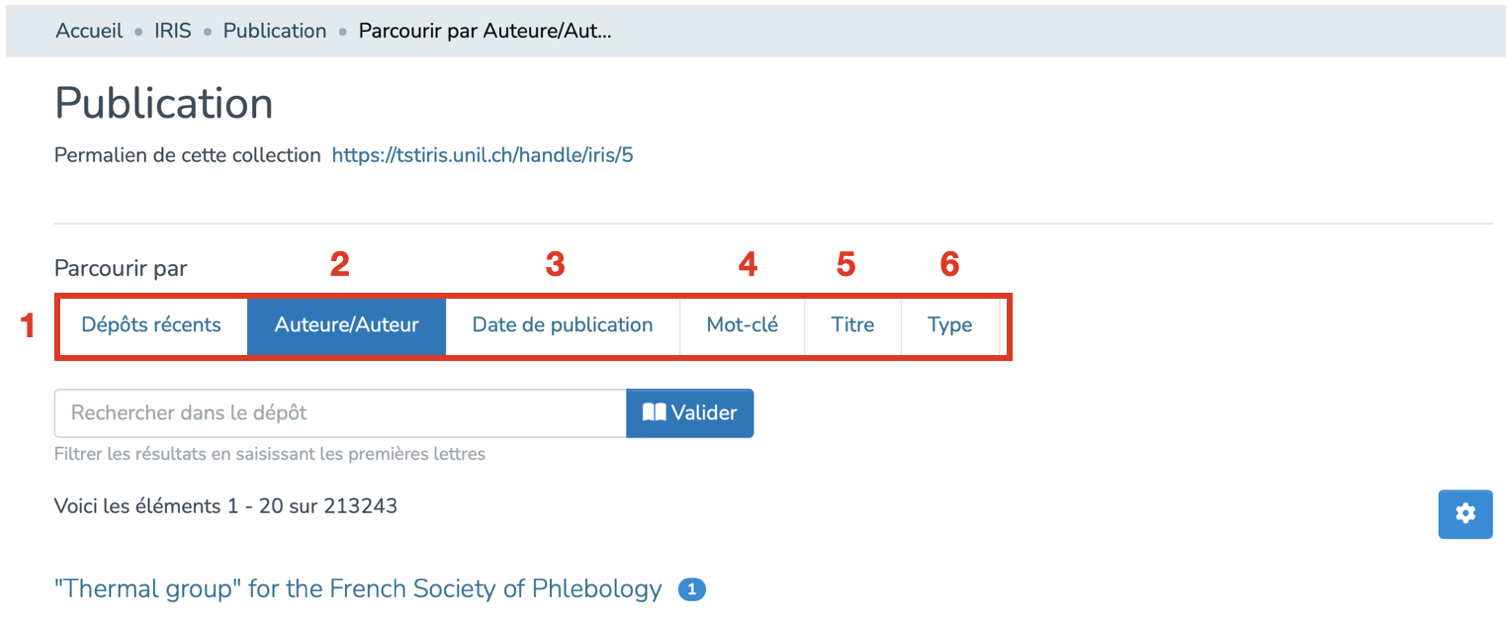Open "Thermal group" French Society of Phlebology entry

point(358,589)
